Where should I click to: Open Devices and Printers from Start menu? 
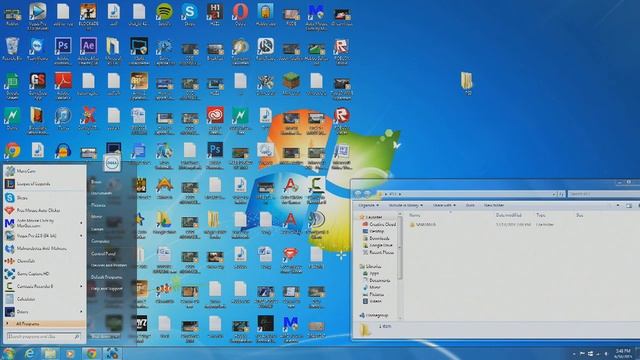point(109,265)
